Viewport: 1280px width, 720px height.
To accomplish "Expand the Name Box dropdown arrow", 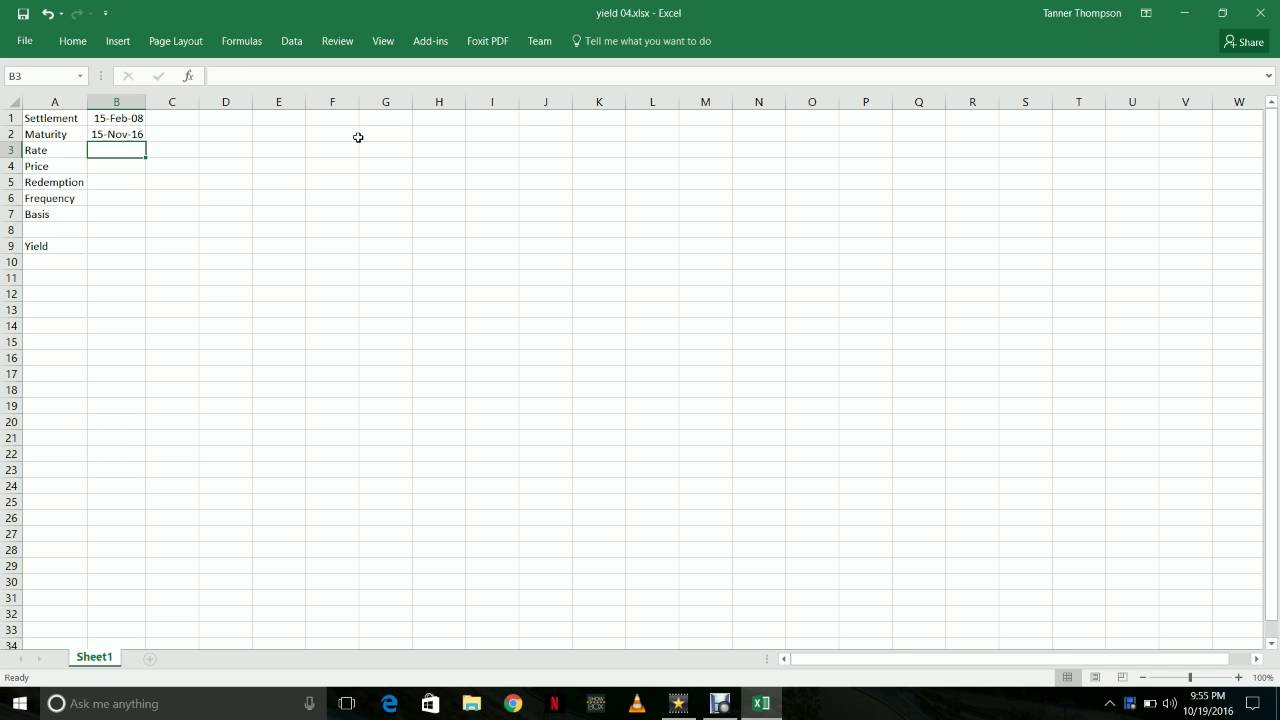I will click(x=80, y=76).
